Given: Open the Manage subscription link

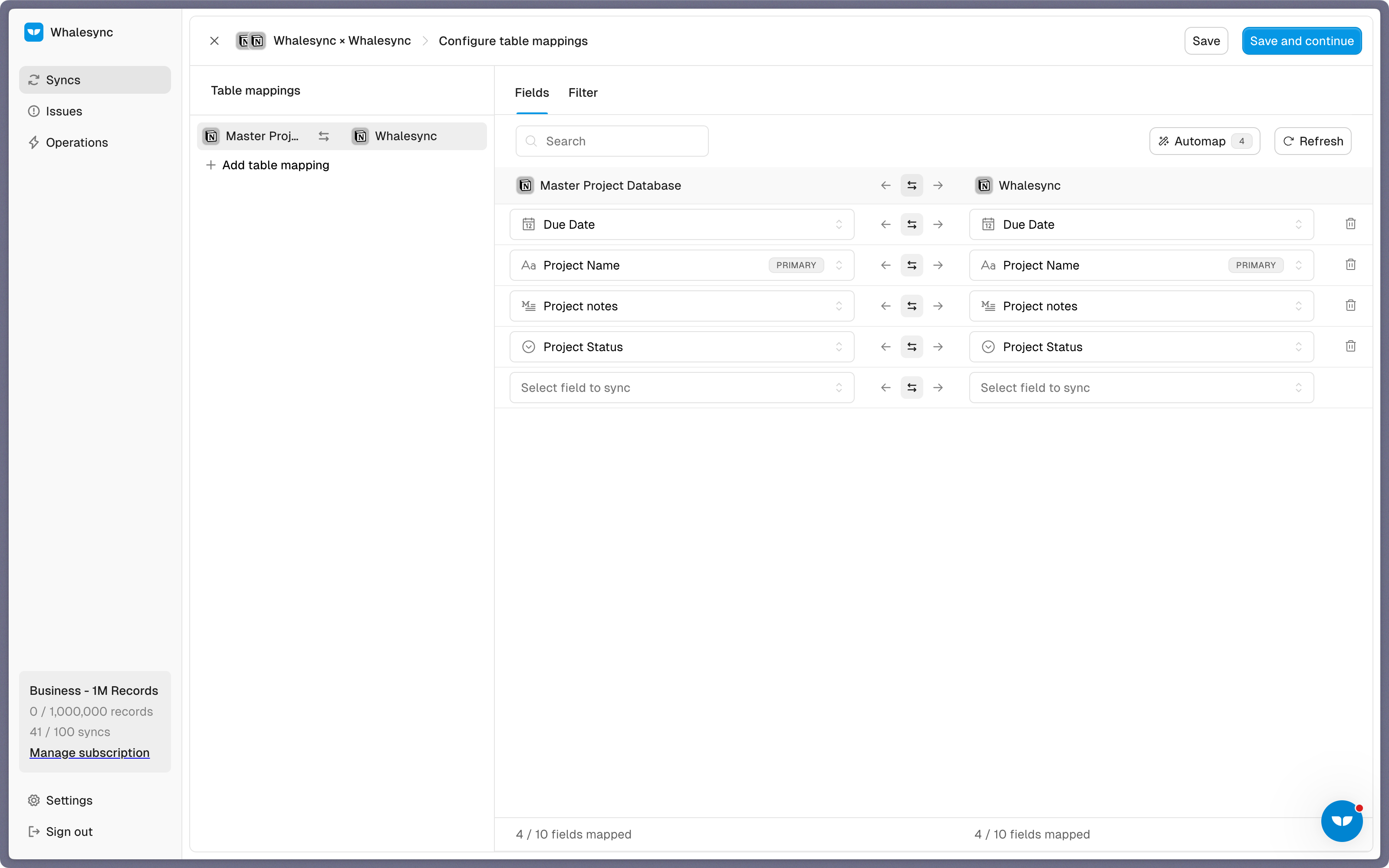Looking at the screenshot, I should (x=89, y=753).
